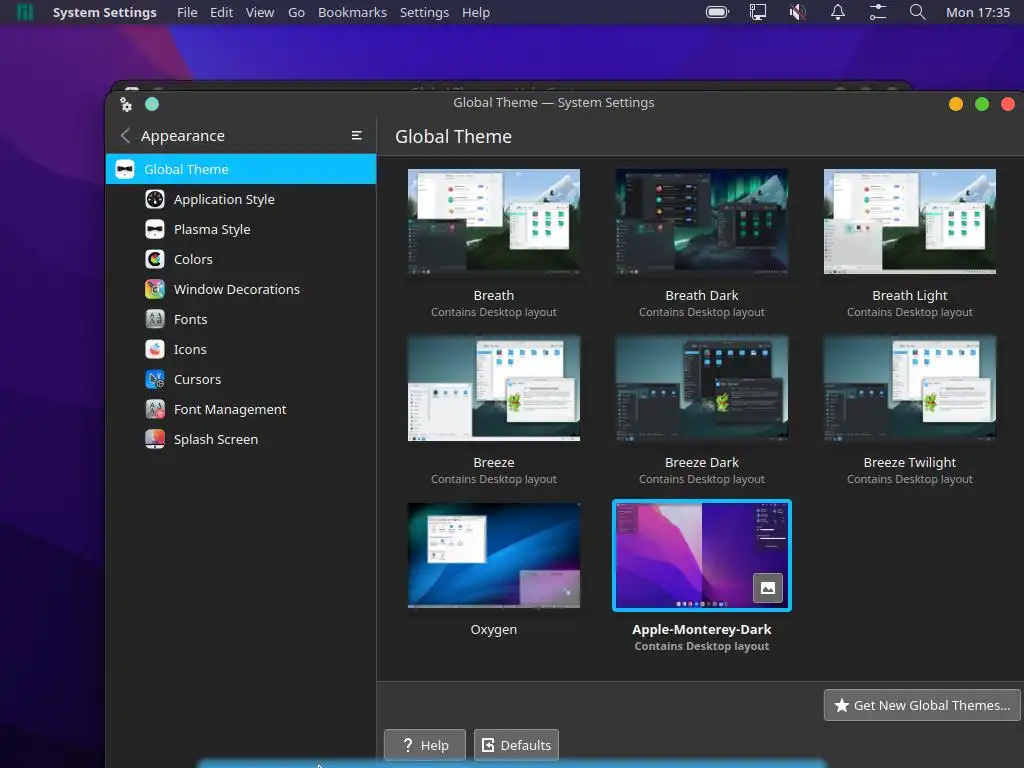Click the Defaults button
Viewport: 1024px width, 768px height.
pos(516,745)
